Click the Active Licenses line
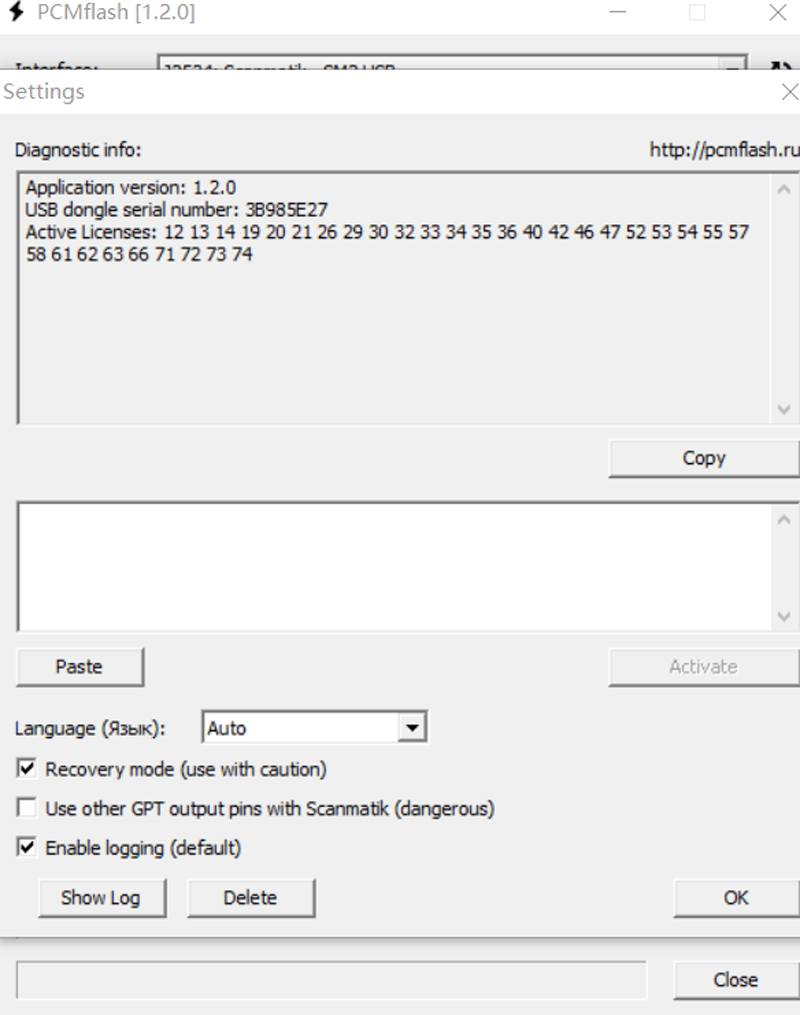Image resolution: width=800 pixels, height=1015 pixels. coord(387,243)
